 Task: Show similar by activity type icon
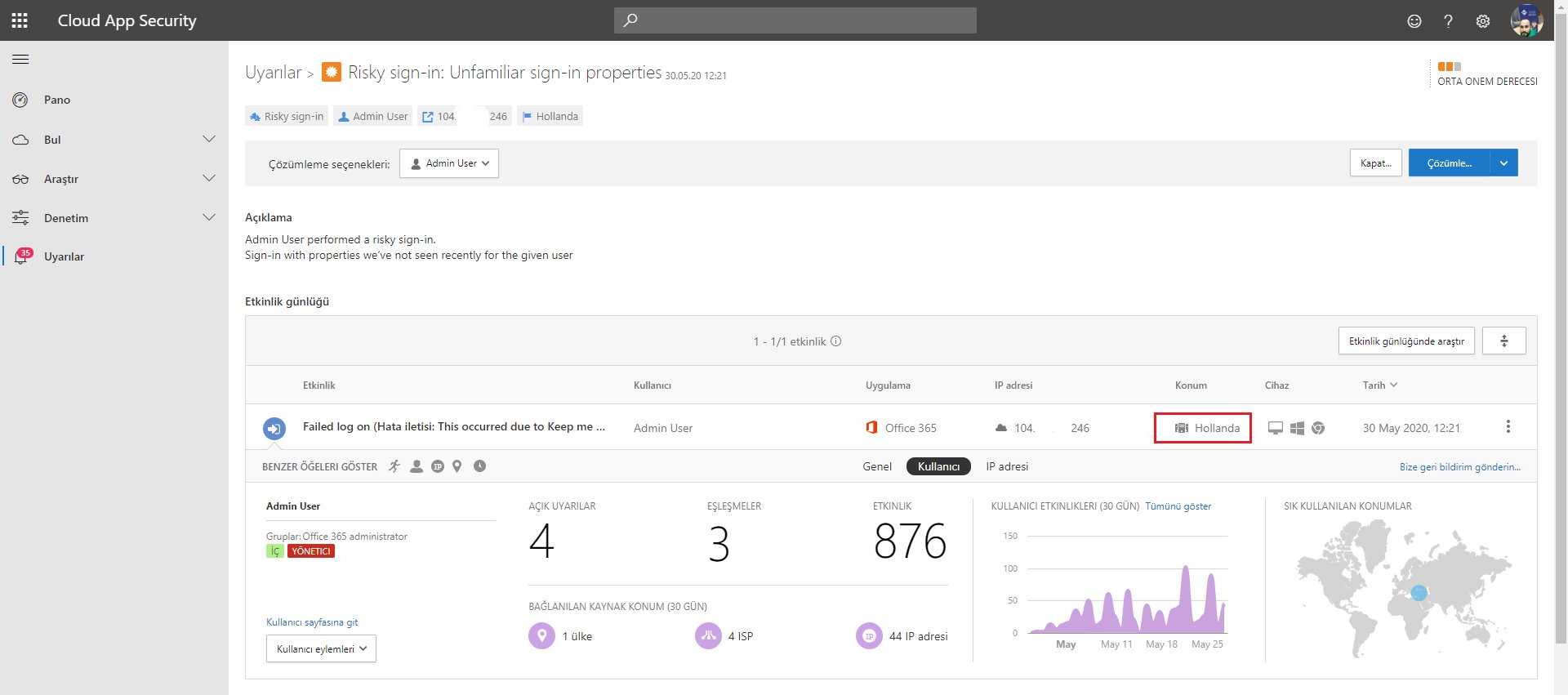click(x=394, y=466)
